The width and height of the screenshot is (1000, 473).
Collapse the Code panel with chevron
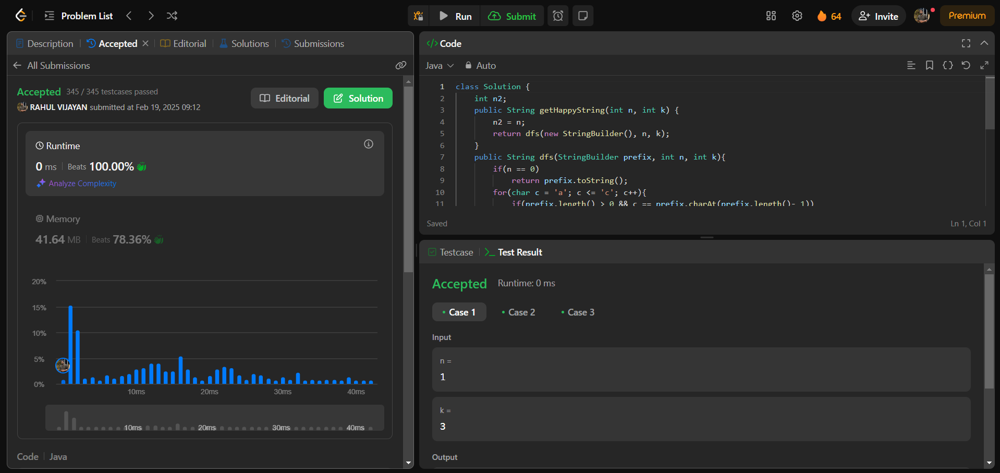(984, 44)
